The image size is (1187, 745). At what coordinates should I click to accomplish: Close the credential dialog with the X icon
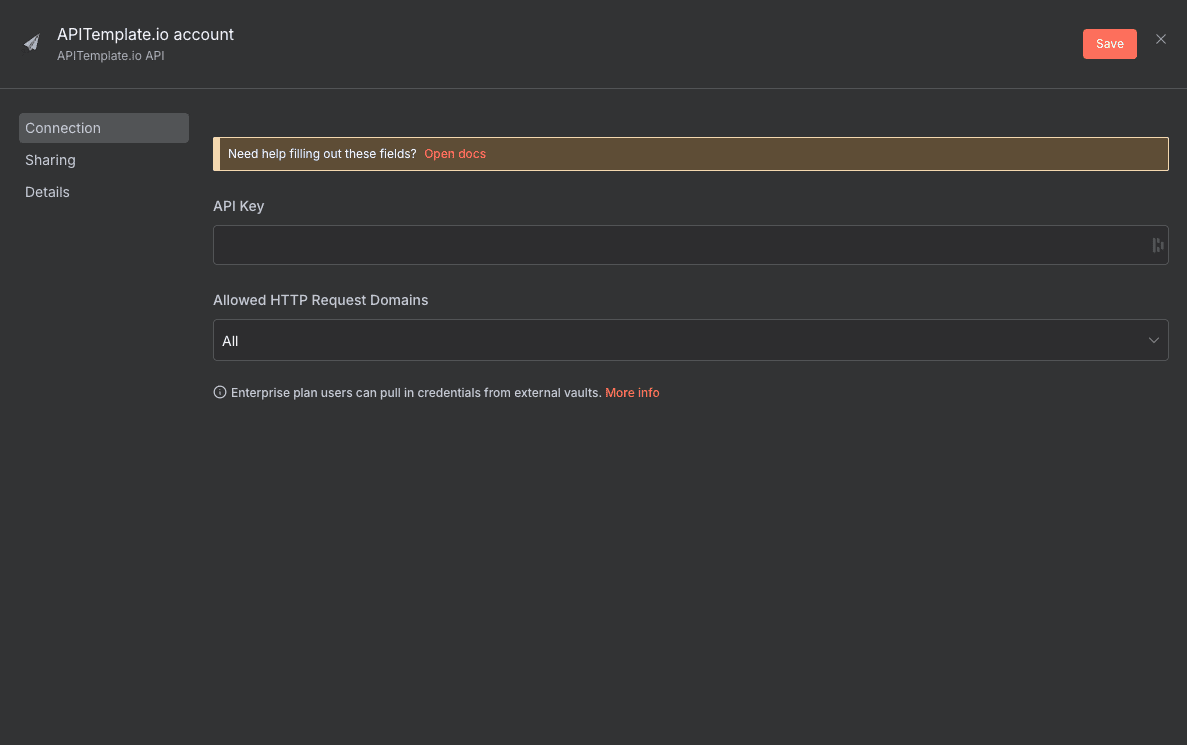pos(1161,39)
